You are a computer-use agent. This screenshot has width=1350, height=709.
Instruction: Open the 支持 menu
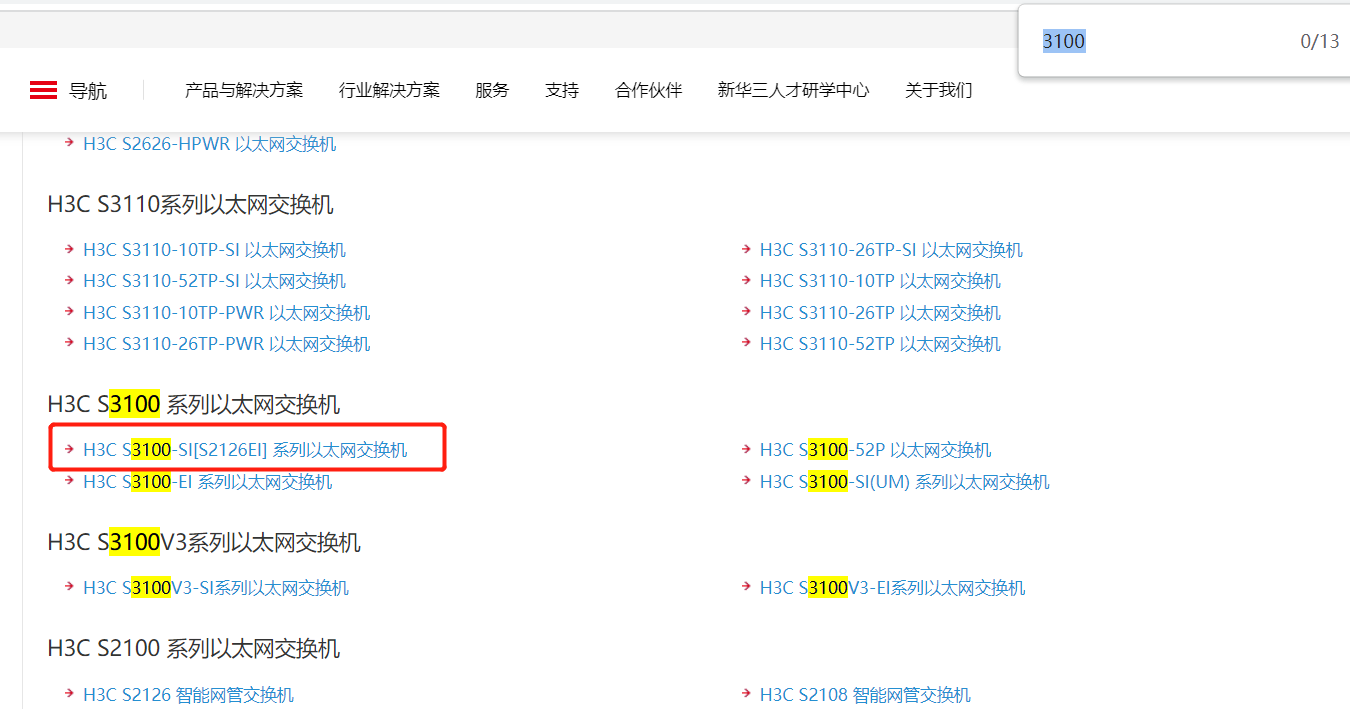tap(562, 90)
